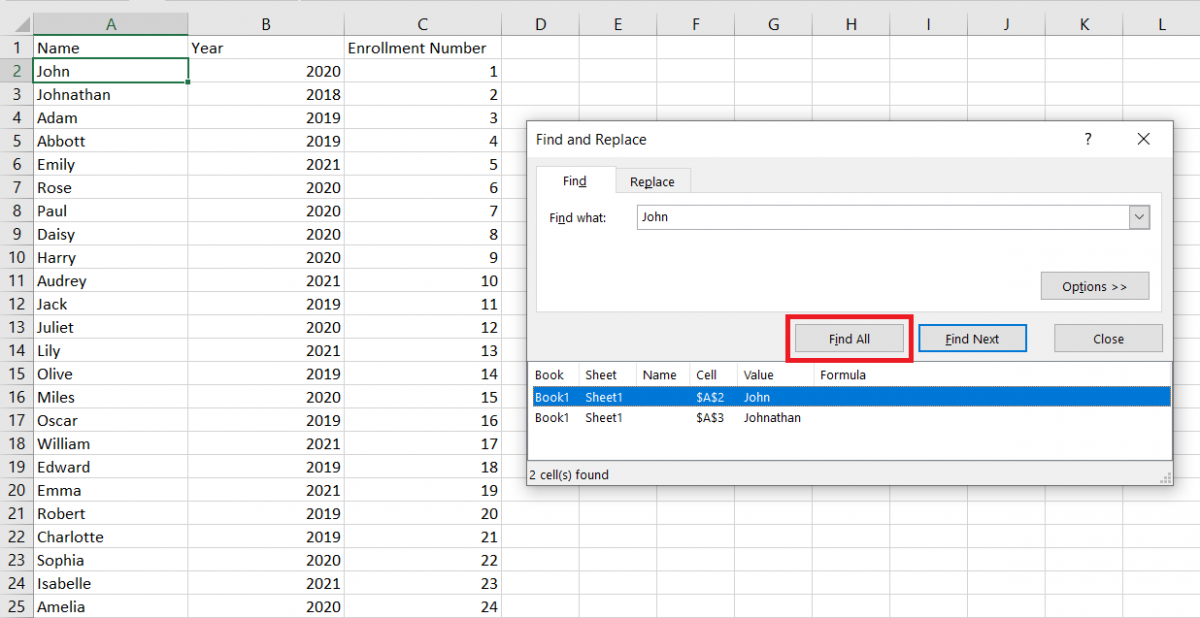Click the Name header cell

pos(111,48)
